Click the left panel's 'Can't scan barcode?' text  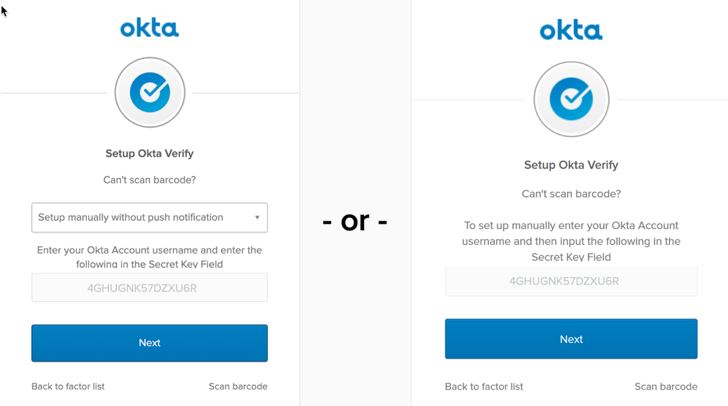point(149,180)
